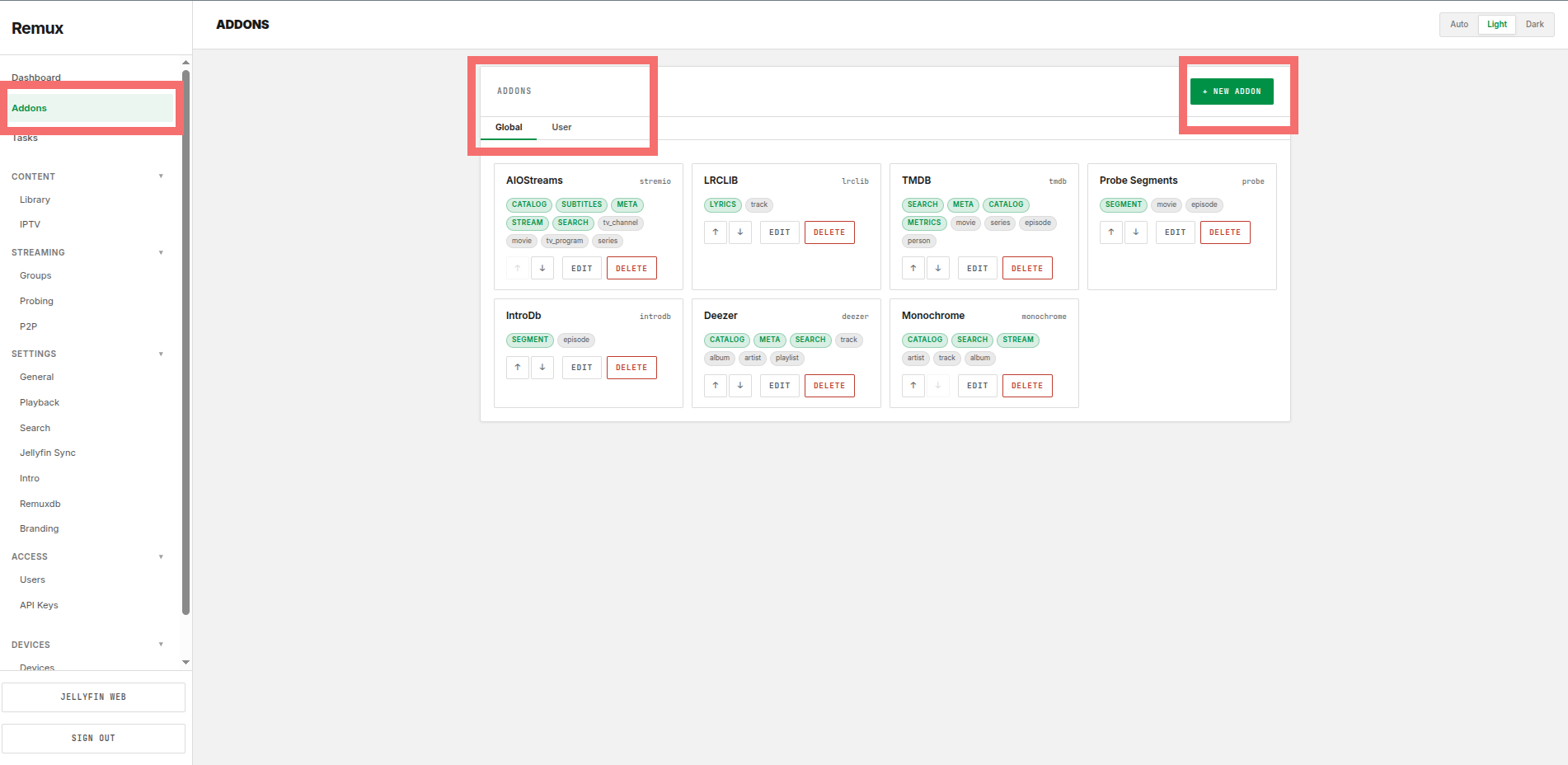Click the New Addon button

[1232, 92]
